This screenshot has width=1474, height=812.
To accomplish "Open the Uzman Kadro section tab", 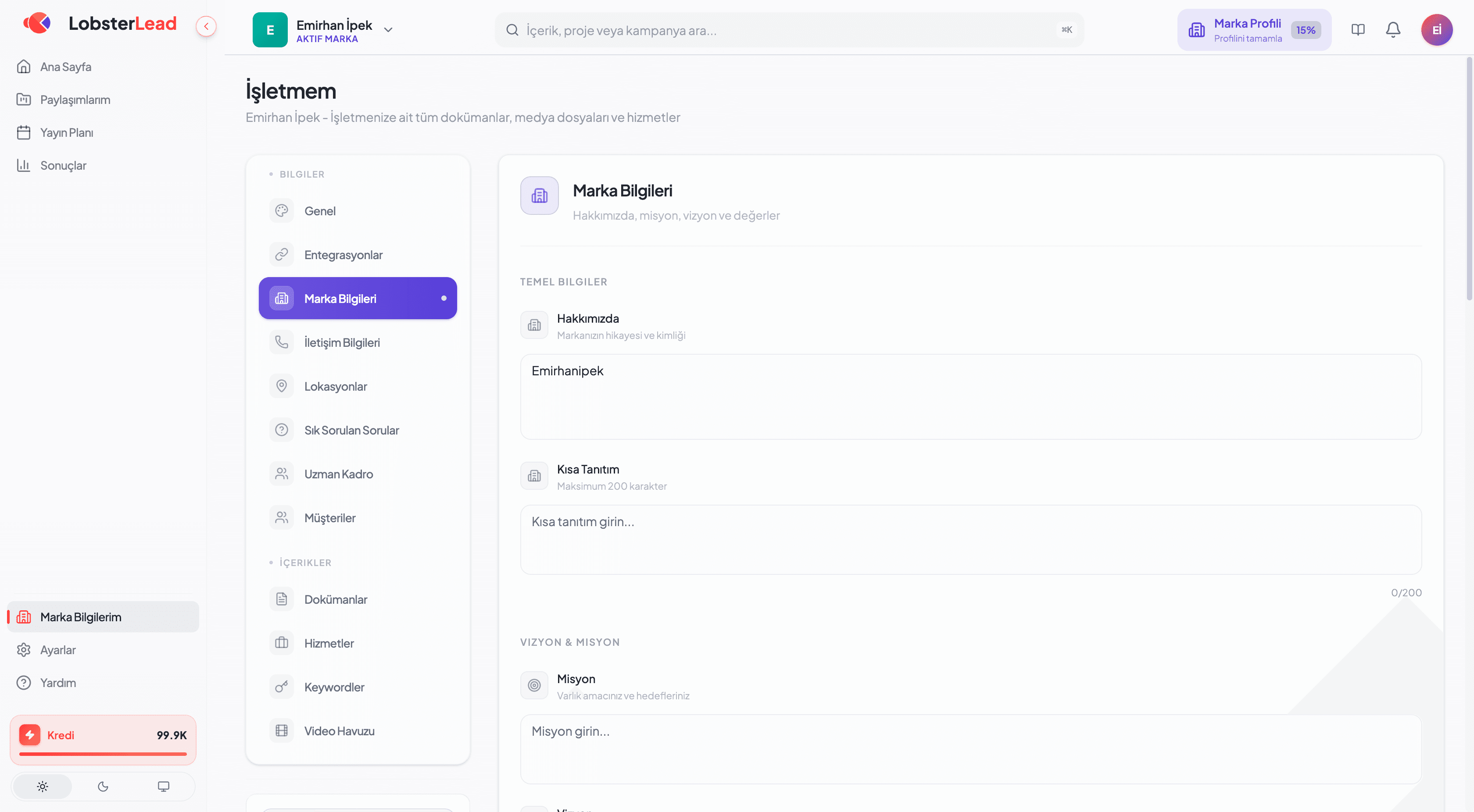I will tap(358, 474).
